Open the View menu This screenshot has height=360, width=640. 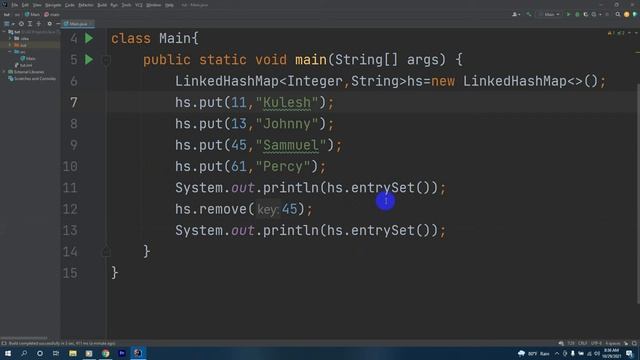pos(37,5)
